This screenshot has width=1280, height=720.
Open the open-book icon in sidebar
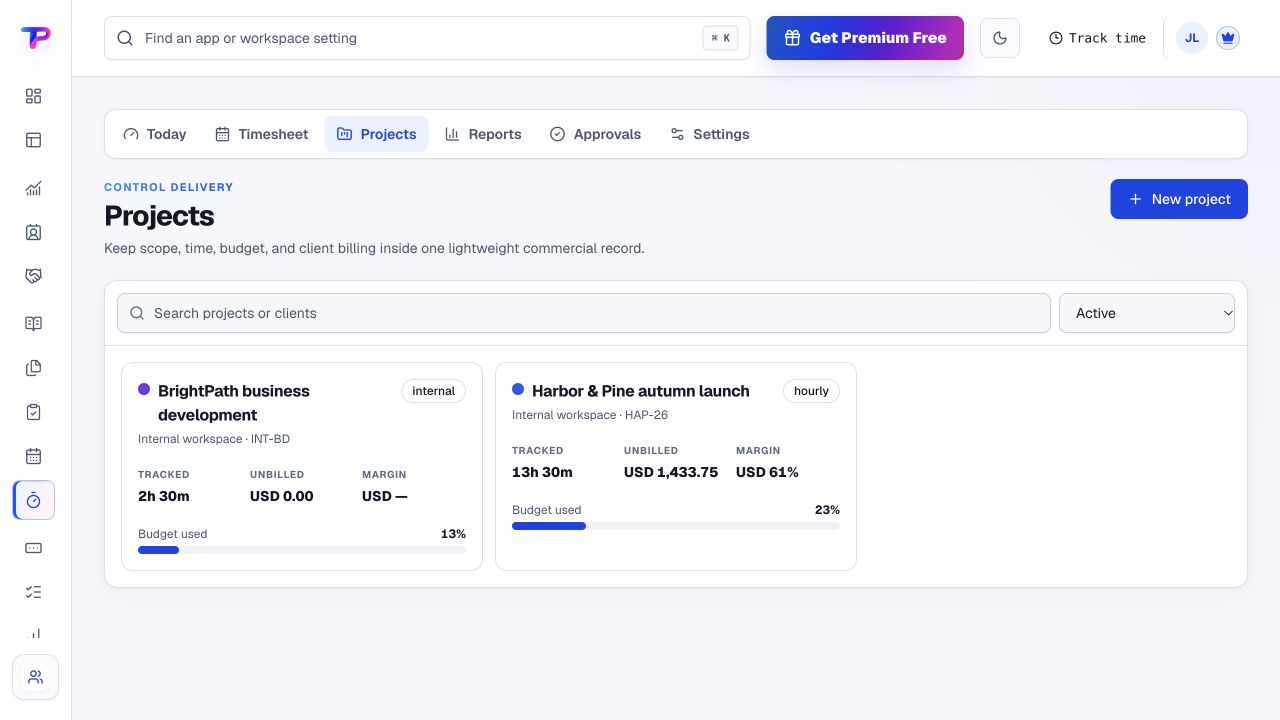pos(33,324)
